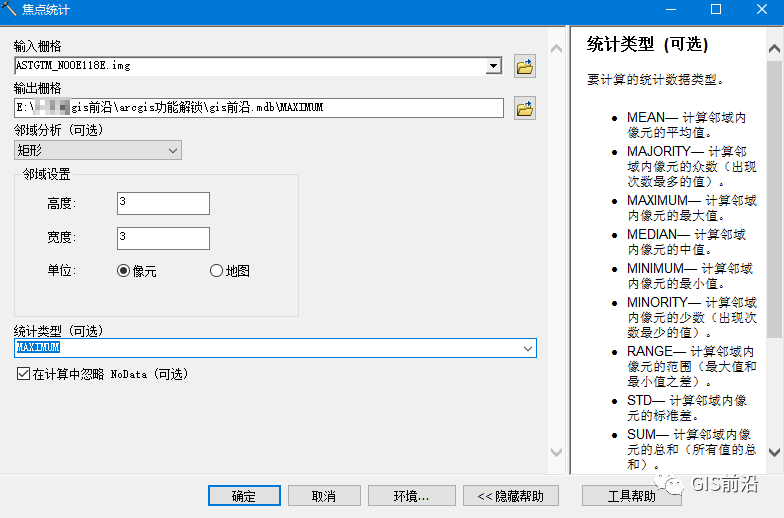Click the hammer tool icon in title bar
The width and height of the screenshot is (784, 518).
point(9,8)
